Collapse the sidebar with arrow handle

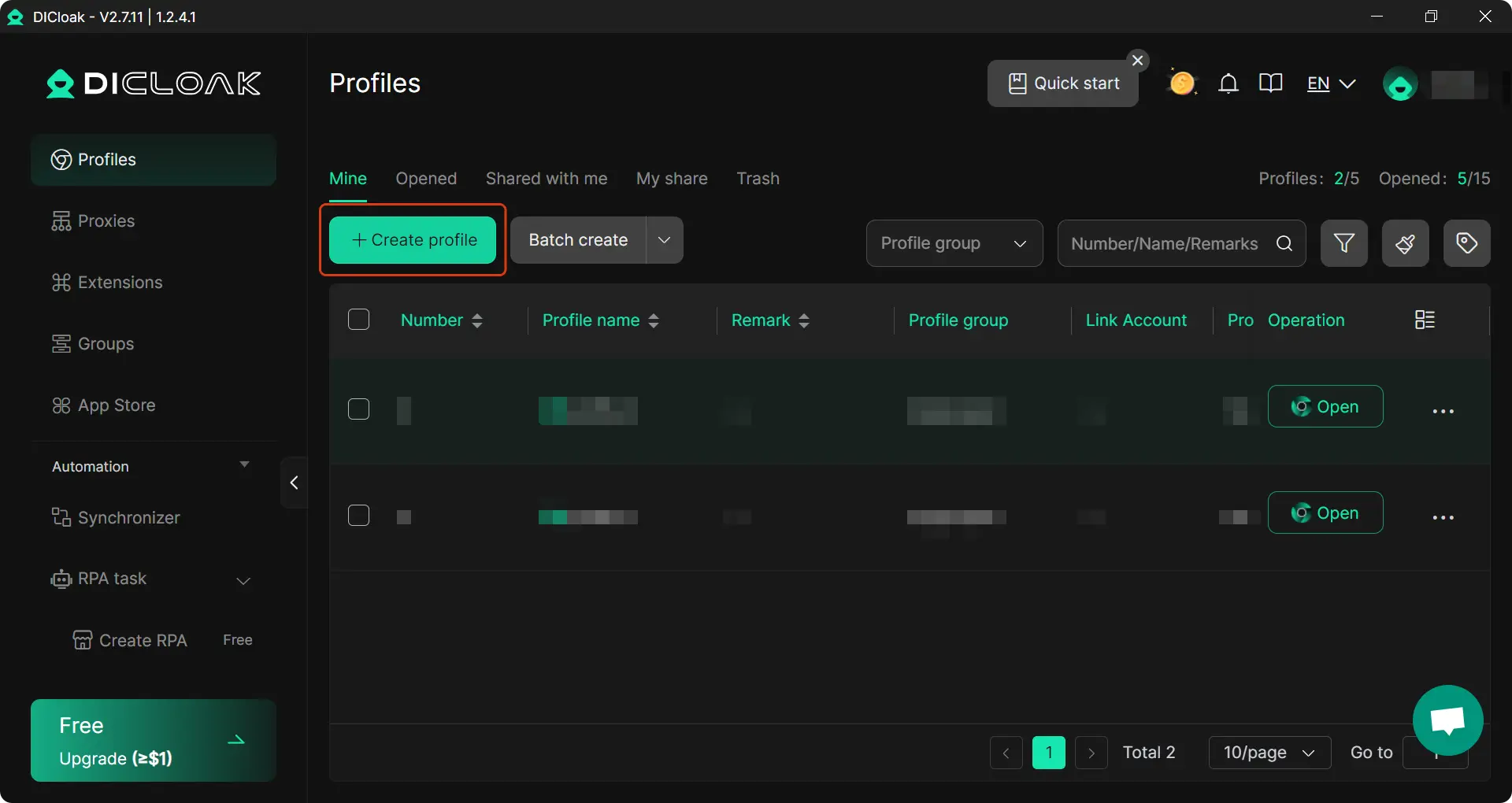294,483
